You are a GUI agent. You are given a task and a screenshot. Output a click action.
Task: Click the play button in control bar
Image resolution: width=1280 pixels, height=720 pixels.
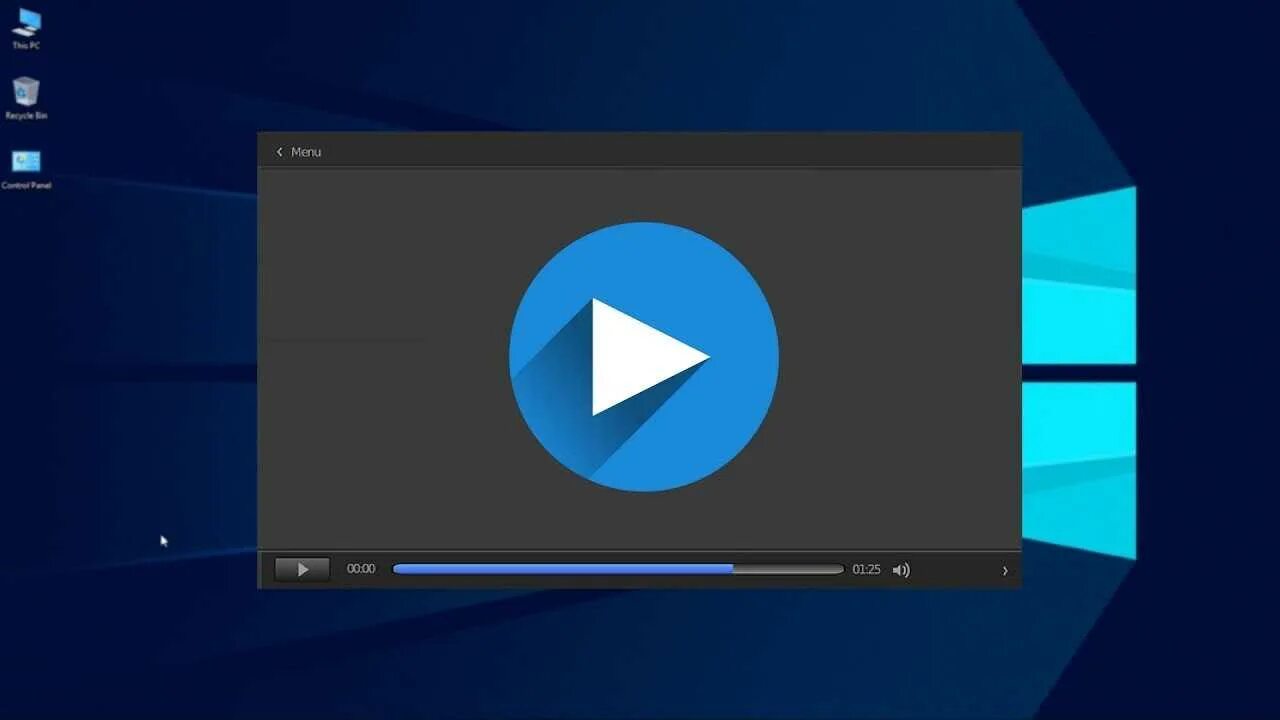(x=302, y=570)
